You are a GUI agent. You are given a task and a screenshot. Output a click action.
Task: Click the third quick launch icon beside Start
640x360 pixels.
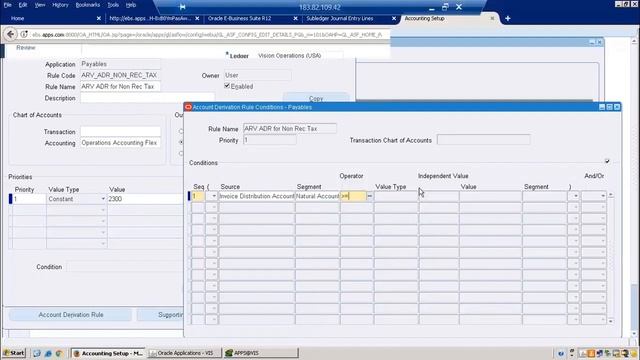[59, 353]
